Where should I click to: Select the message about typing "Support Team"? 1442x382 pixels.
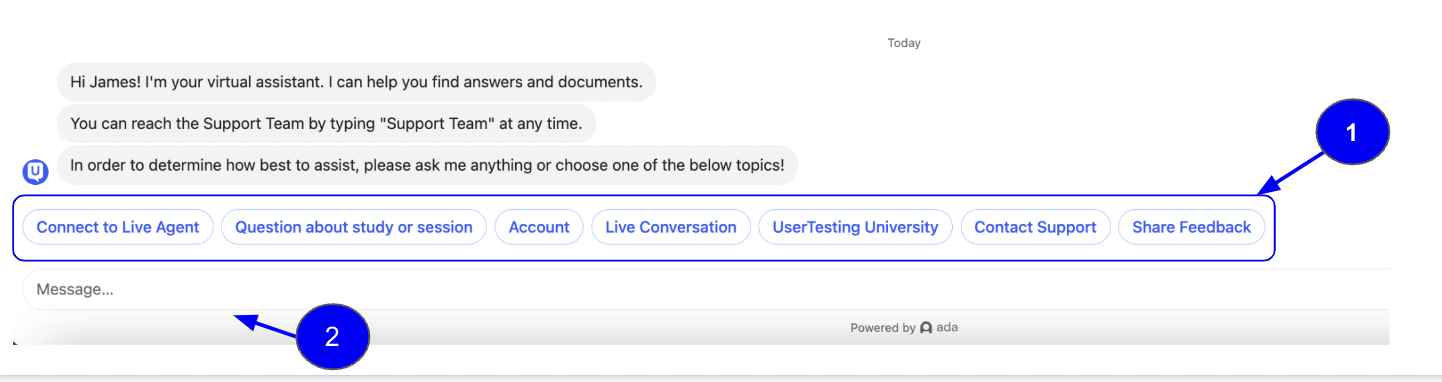[x=326, y=124]
